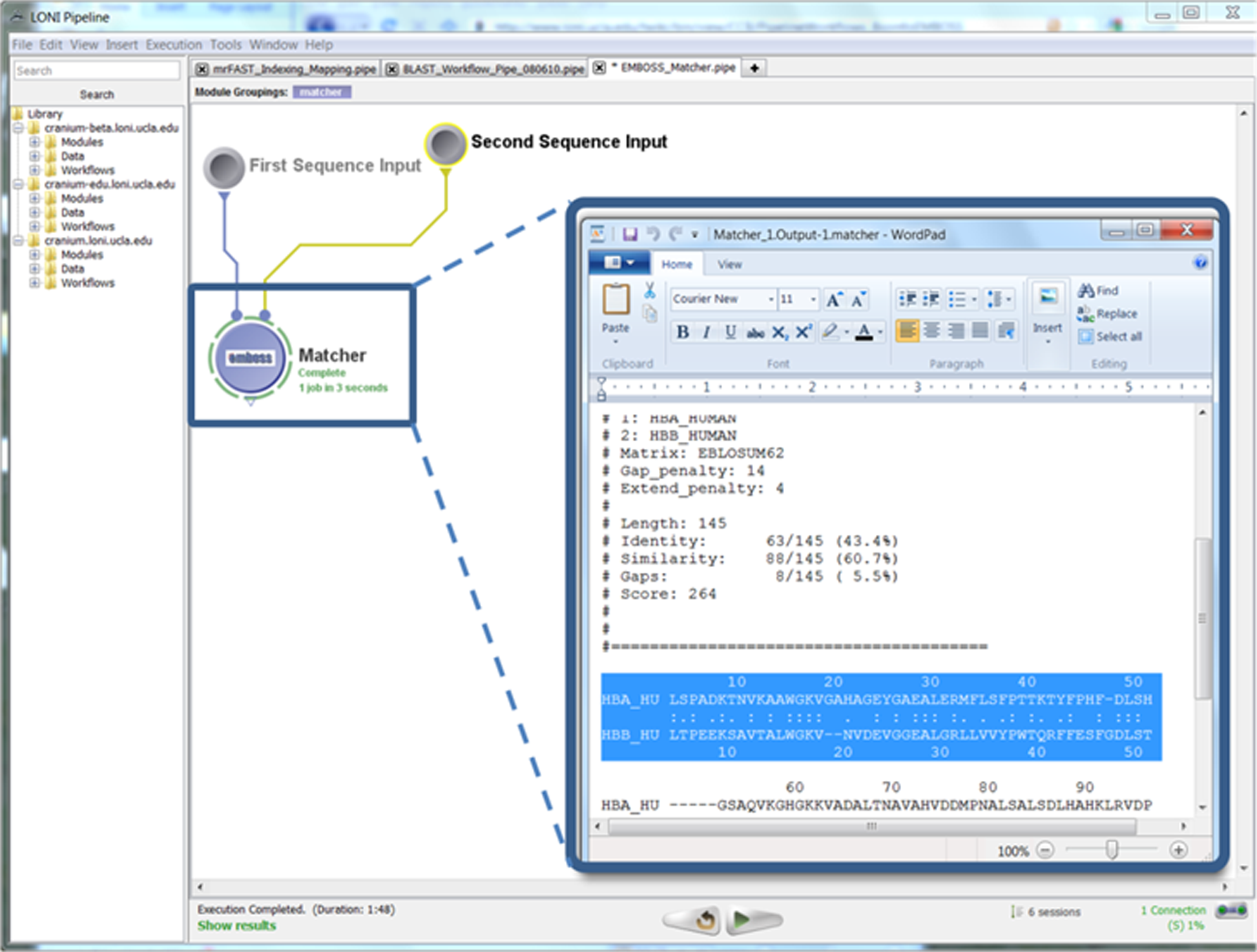Toggle Strikethrough formatting in WordPad

755,332
